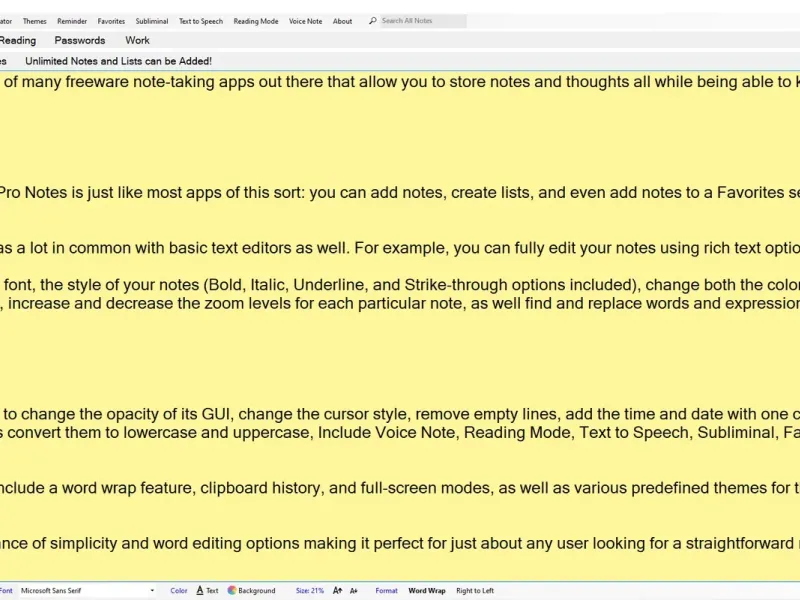
Task: Open the About menu
Action: click(342, 21)
